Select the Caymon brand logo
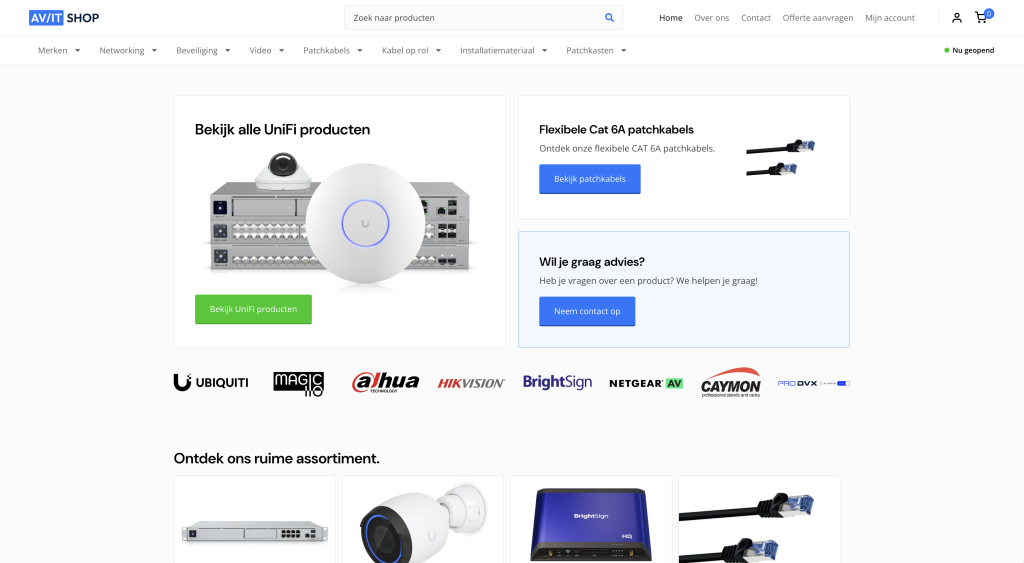 [x=730, y=383]
